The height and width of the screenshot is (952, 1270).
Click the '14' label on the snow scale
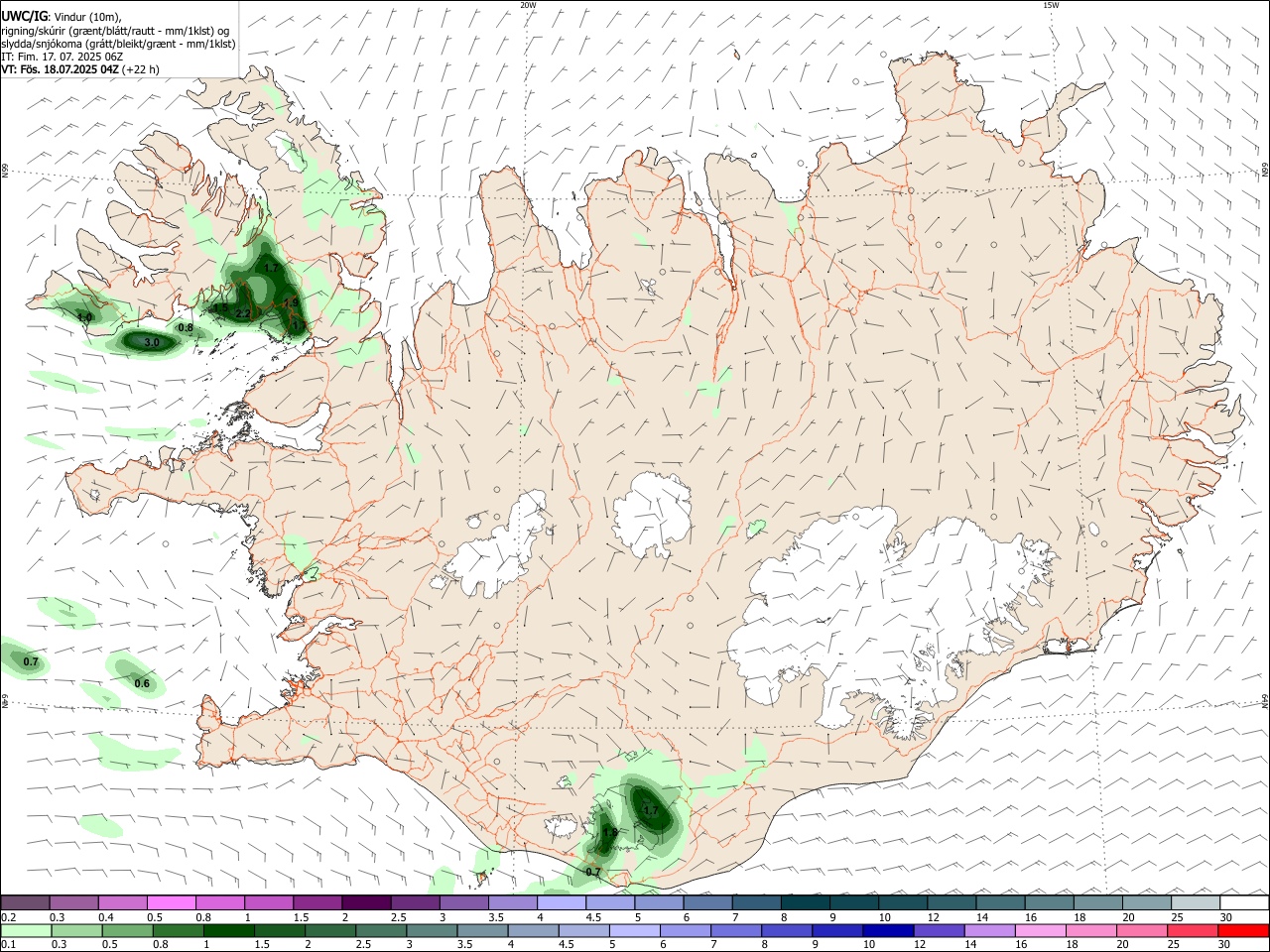coord(982,917)
